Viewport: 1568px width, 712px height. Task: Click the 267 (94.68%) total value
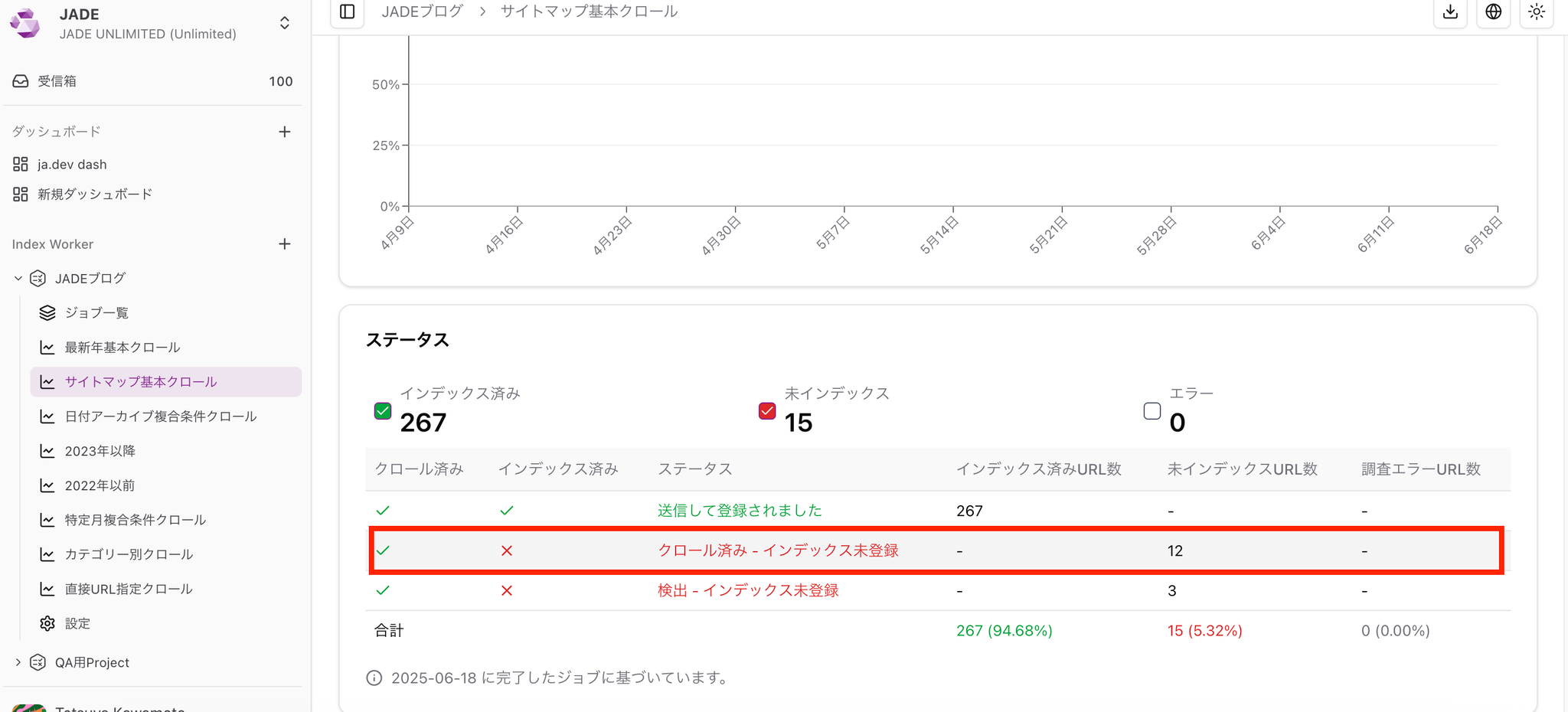(x=1004, y=631)
